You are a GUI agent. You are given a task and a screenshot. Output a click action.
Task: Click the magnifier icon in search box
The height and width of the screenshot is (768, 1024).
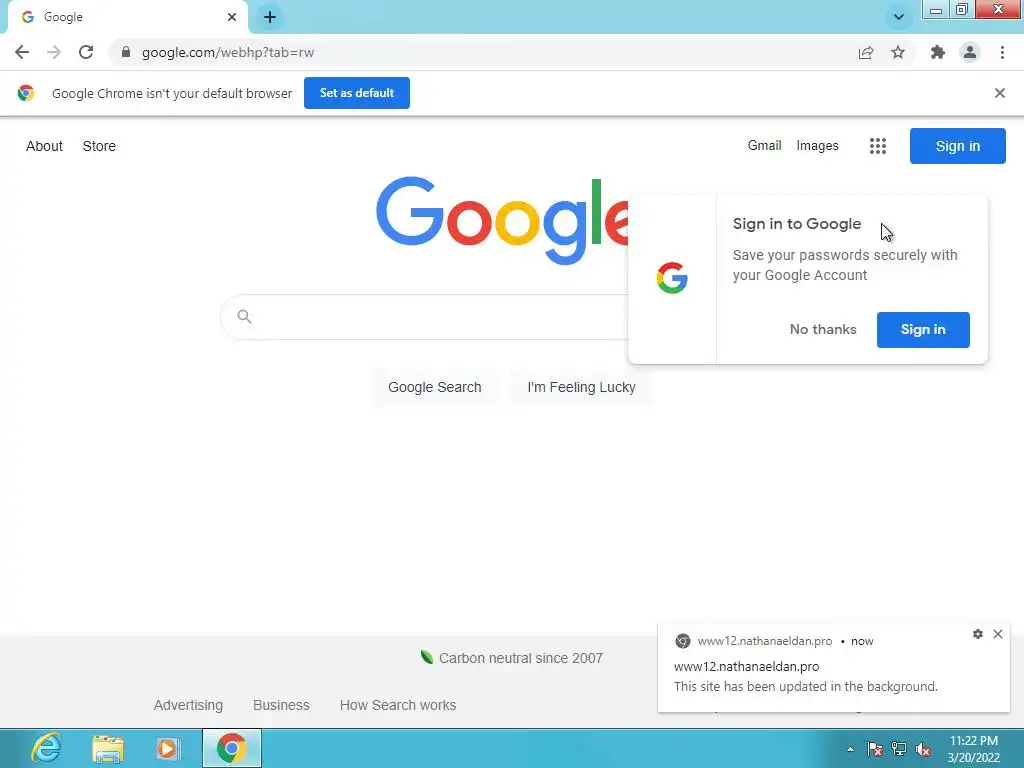click(x=244, y=317)
